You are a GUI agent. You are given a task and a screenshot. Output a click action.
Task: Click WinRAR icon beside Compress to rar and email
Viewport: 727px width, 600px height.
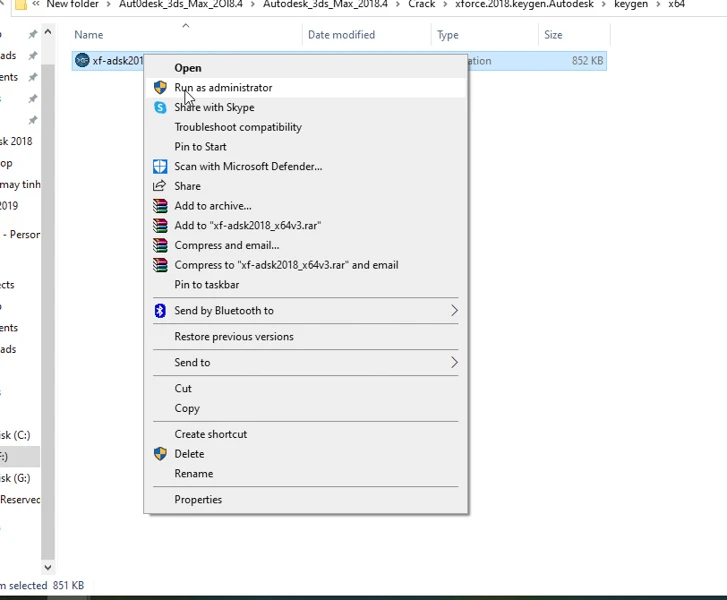tap(160, 265)
